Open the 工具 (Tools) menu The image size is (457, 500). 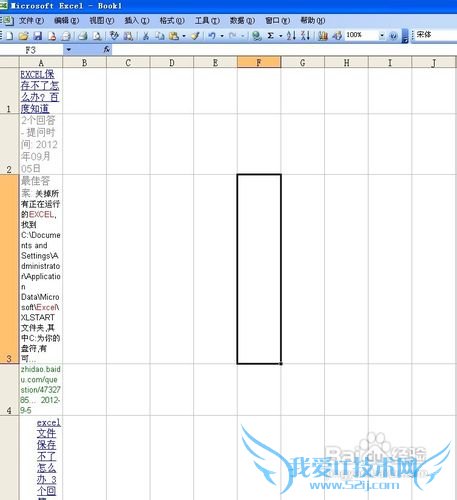[x=207, y=21]
